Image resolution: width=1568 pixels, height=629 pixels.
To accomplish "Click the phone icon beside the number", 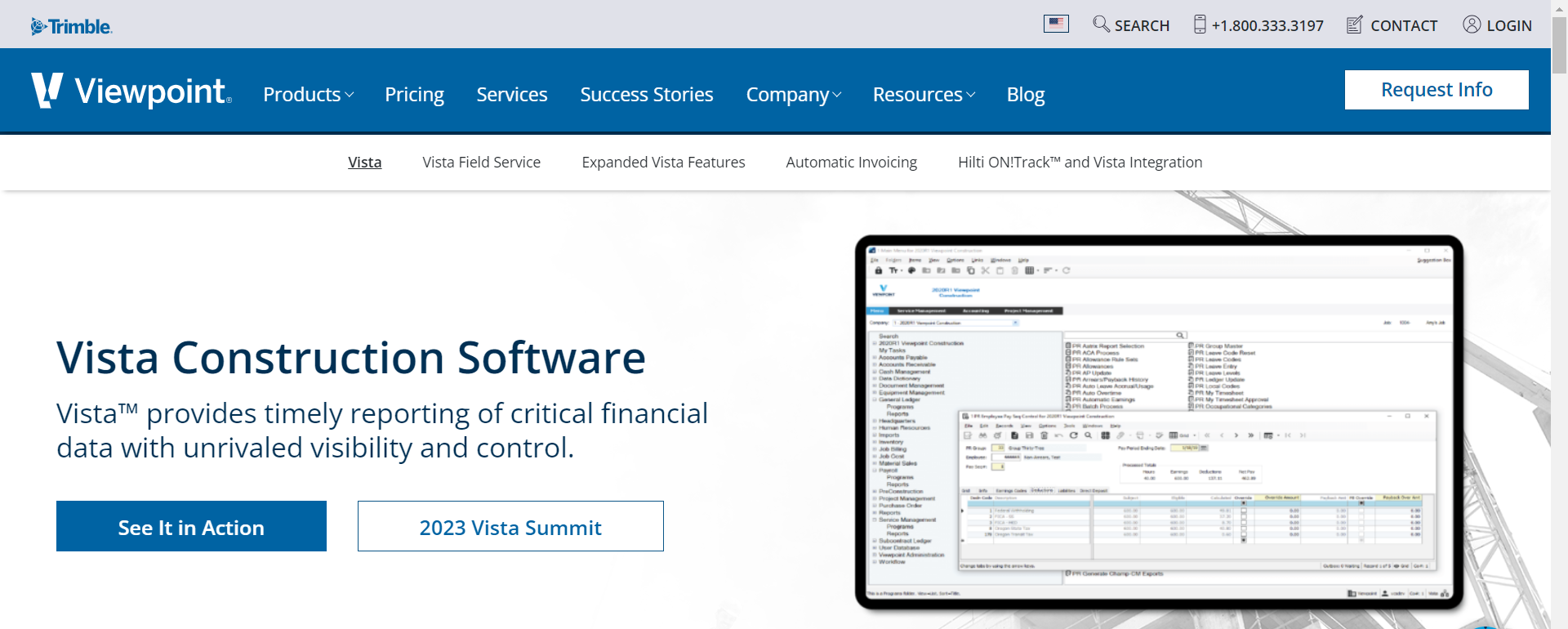I will coord(1200,25).
